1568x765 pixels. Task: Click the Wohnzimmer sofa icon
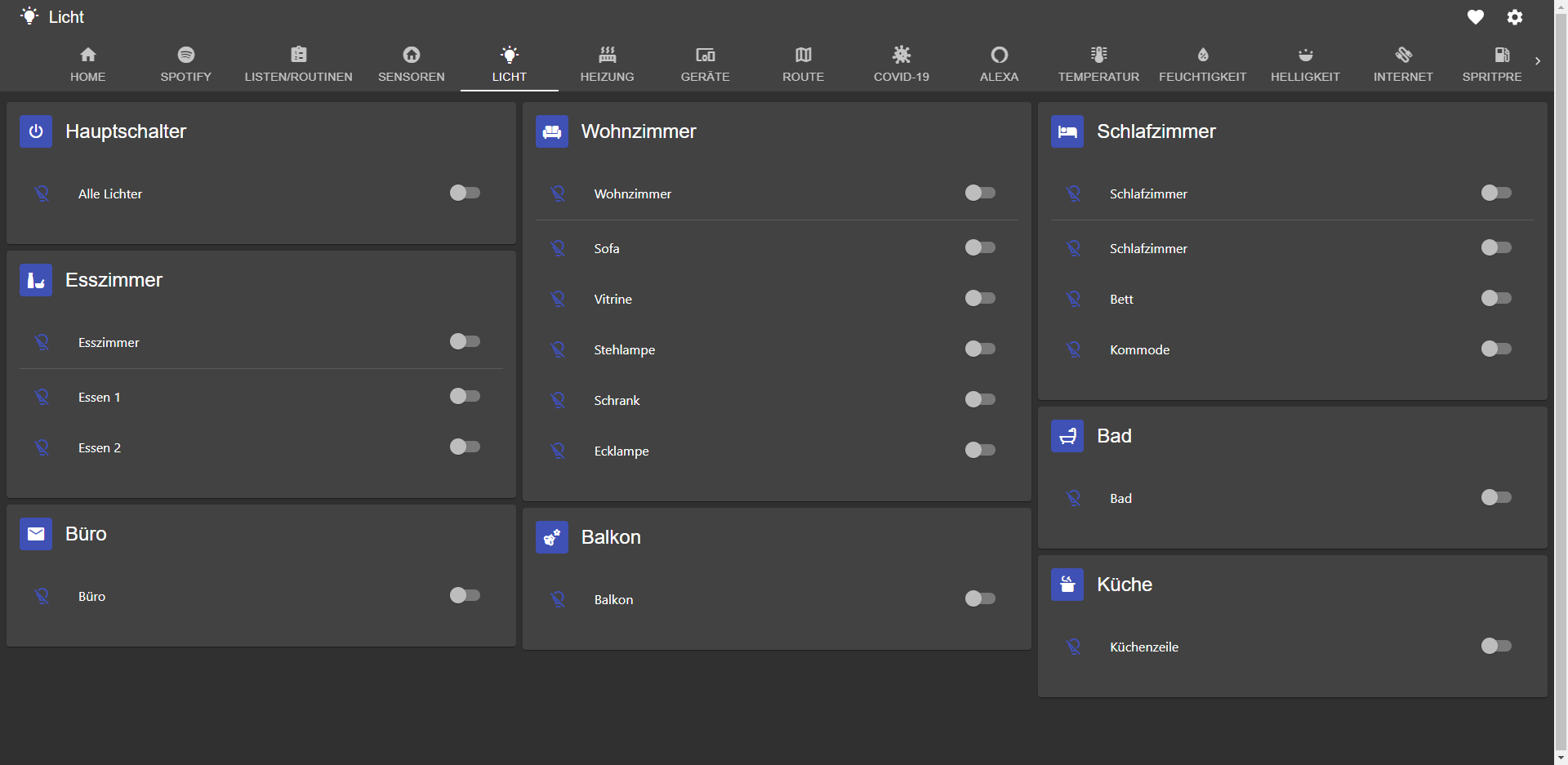click(x=552, y=131)
